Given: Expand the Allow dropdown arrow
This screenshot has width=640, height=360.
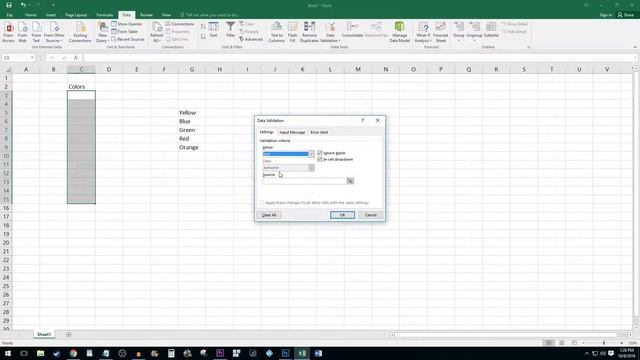Looking at the screenshot, I should (311, 154).
